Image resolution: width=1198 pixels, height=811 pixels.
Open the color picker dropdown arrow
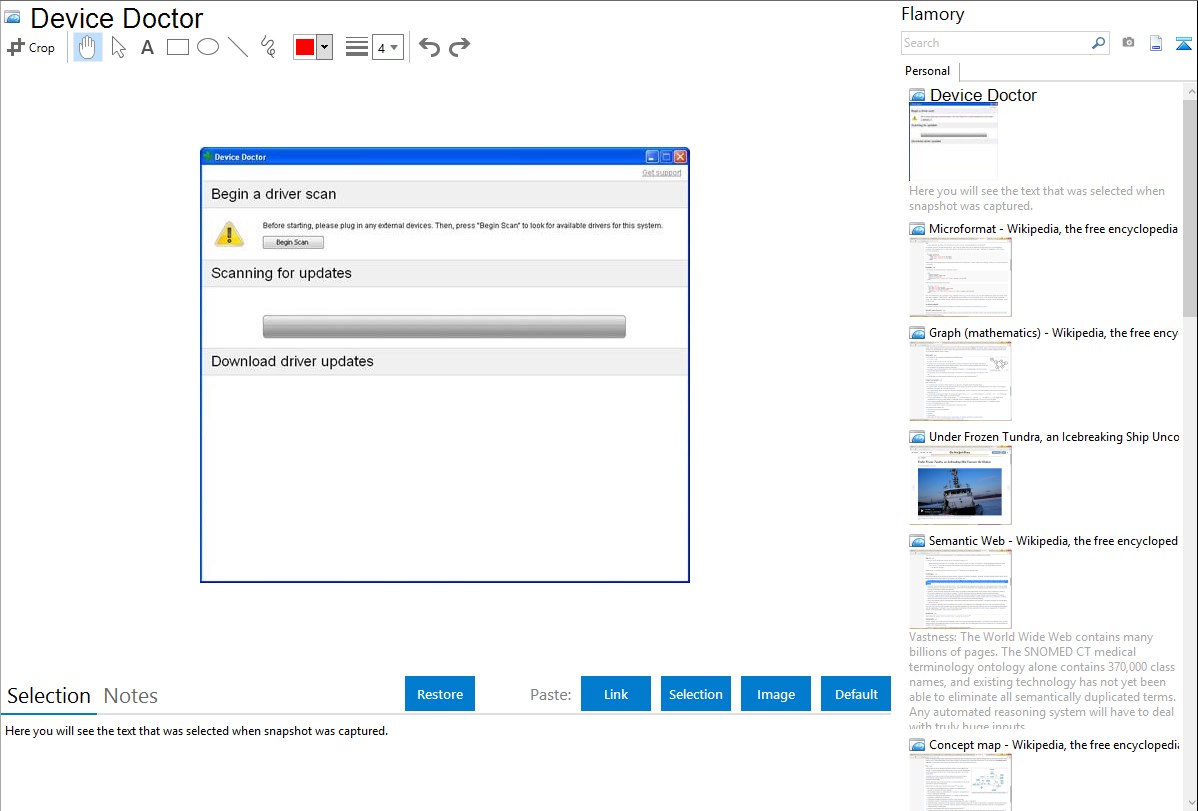[324, 47]
